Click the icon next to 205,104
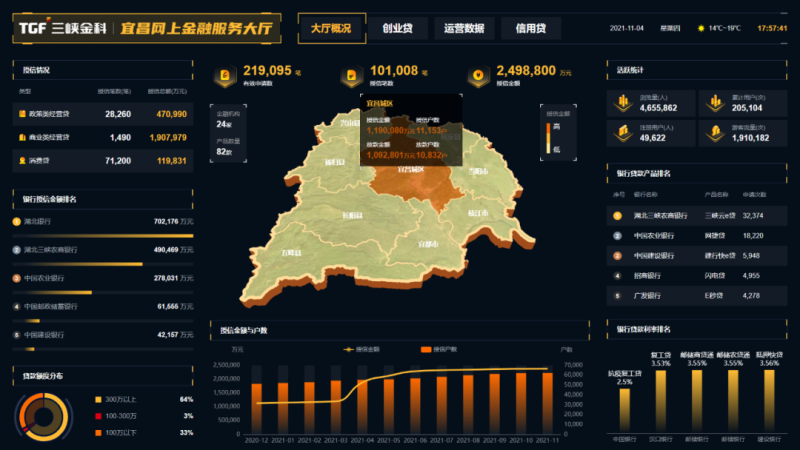 click(716, 103)
